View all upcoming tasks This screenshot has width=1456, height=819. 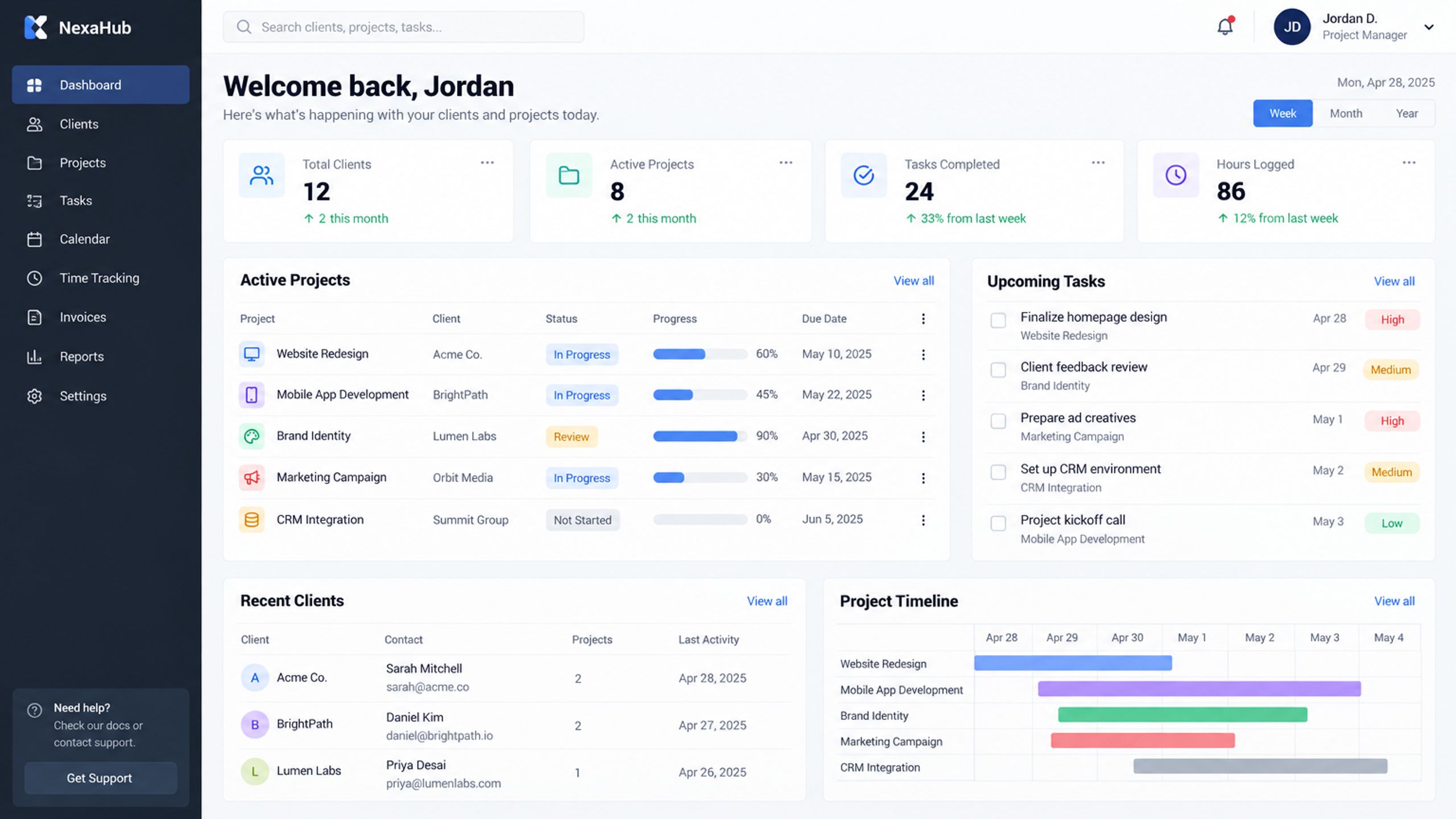1394,281
